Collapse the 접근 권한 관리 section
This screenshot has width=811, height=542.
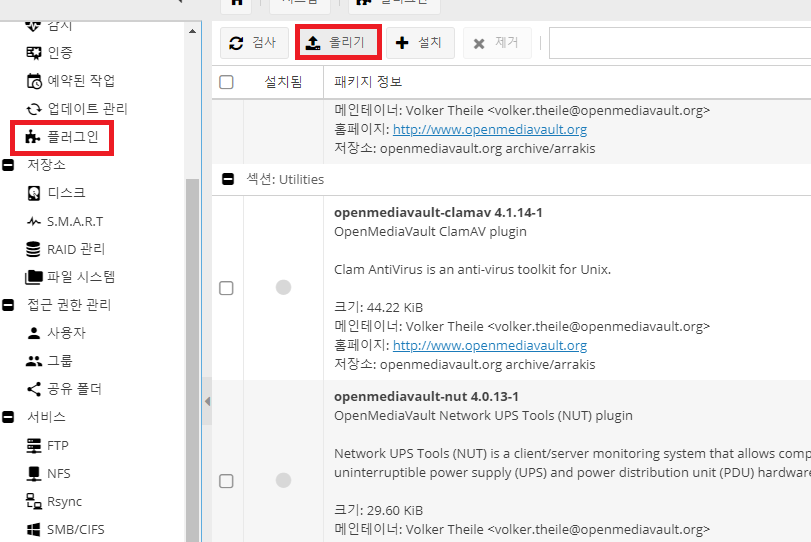(x=8, y=305)
